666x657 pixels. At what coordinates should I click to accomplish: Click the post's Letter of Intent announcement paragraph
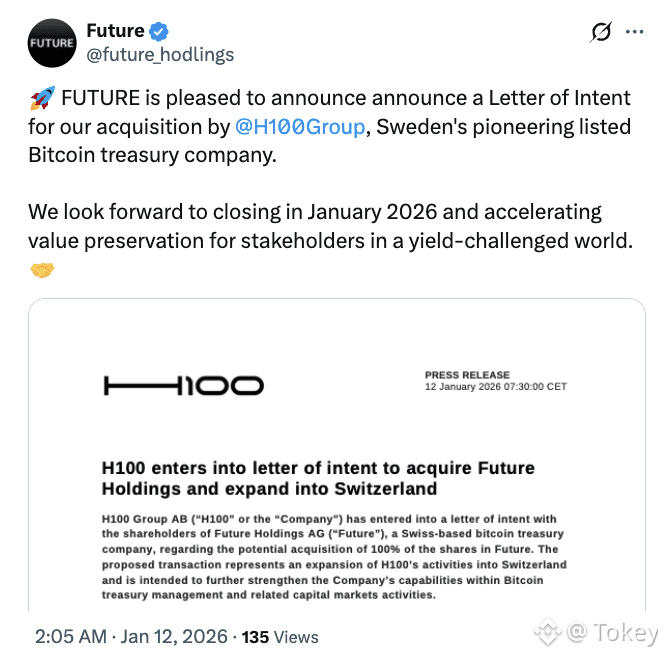click(330, 127)
